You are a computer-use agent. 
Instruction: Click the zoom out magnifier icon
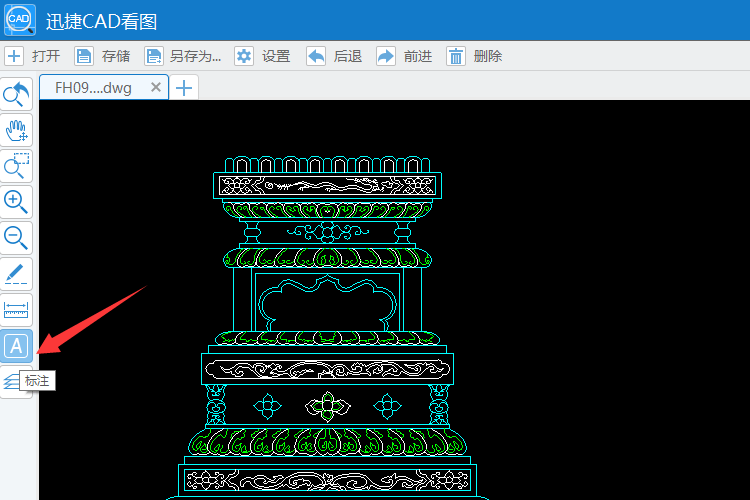point(16,238)
